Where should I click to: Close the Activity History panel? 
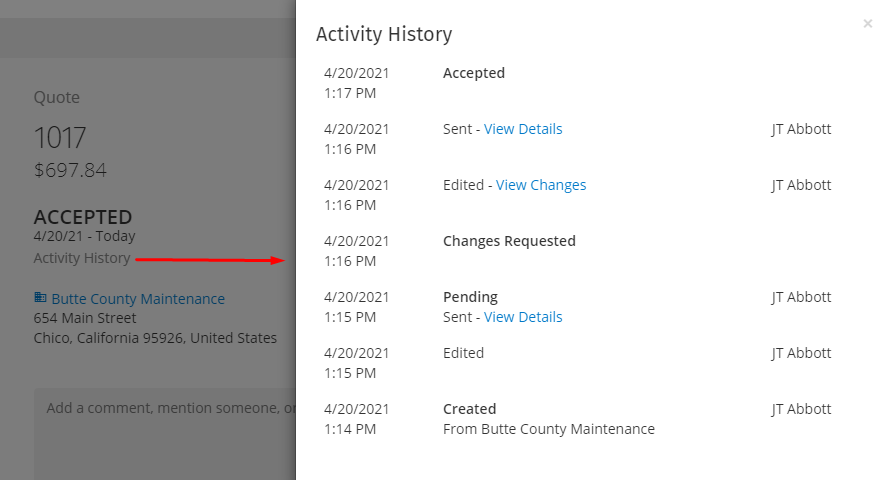click(867, 24)
